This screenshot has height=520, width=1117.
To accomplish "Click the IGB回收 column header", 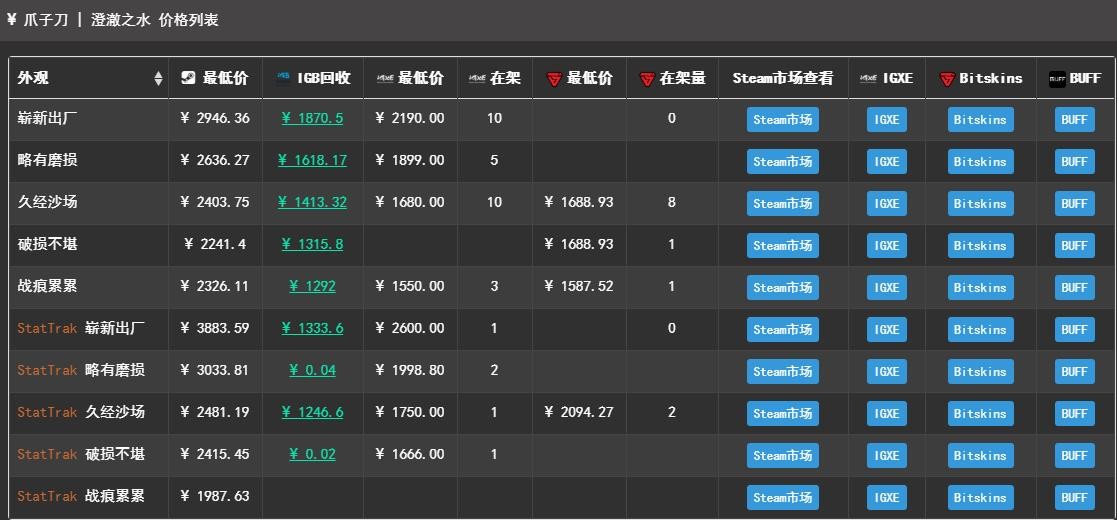I will tap(313, 78).
